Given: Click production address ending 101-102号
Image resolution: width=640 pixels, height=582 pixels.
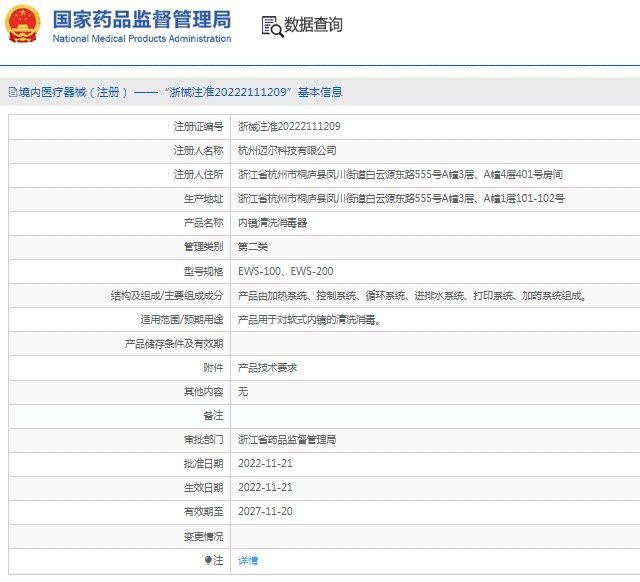Looking at the screenshot, I should (401, 199).
